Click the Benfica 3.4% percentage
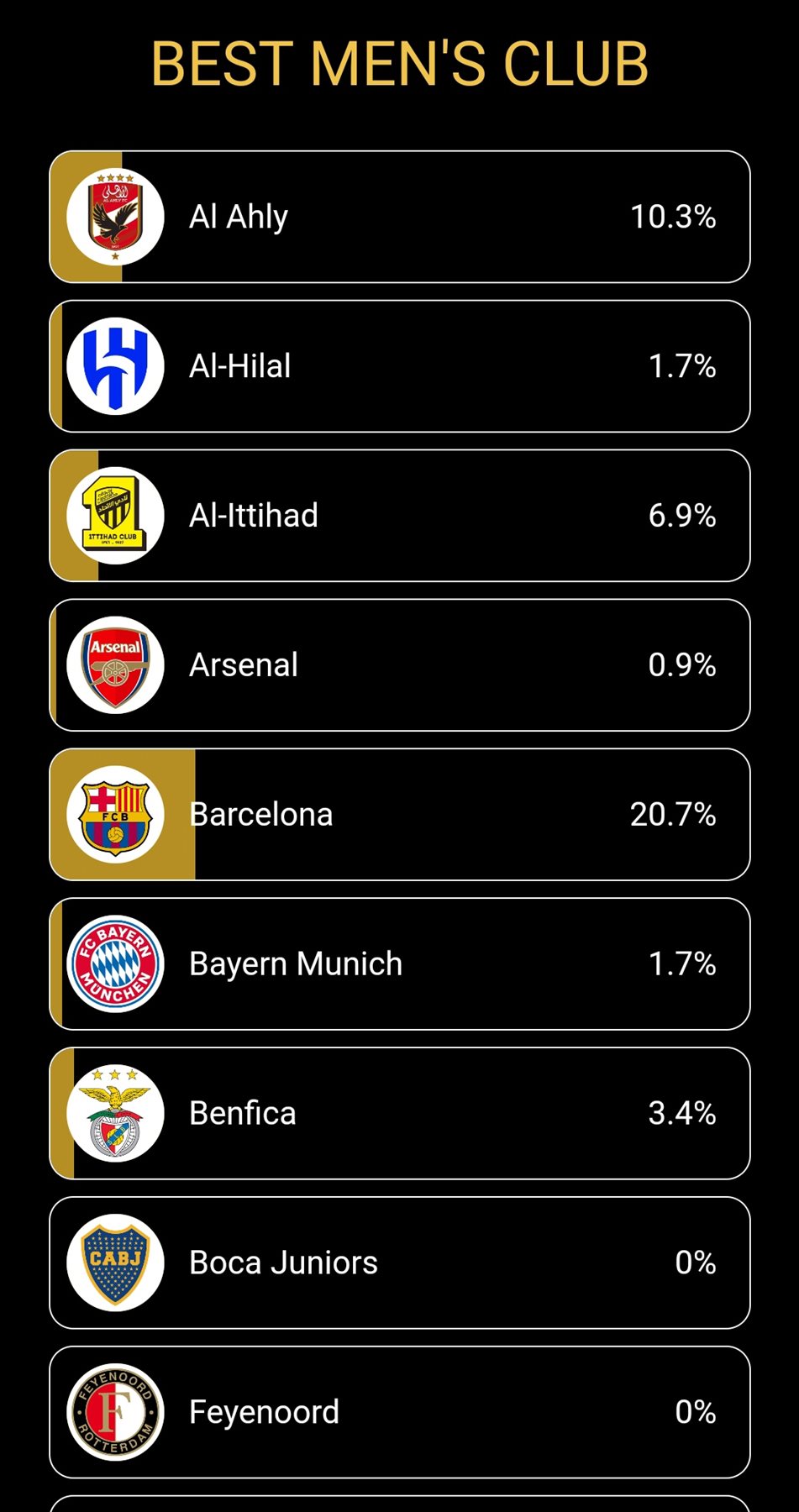799x1512 pixels. [681, 1114]
